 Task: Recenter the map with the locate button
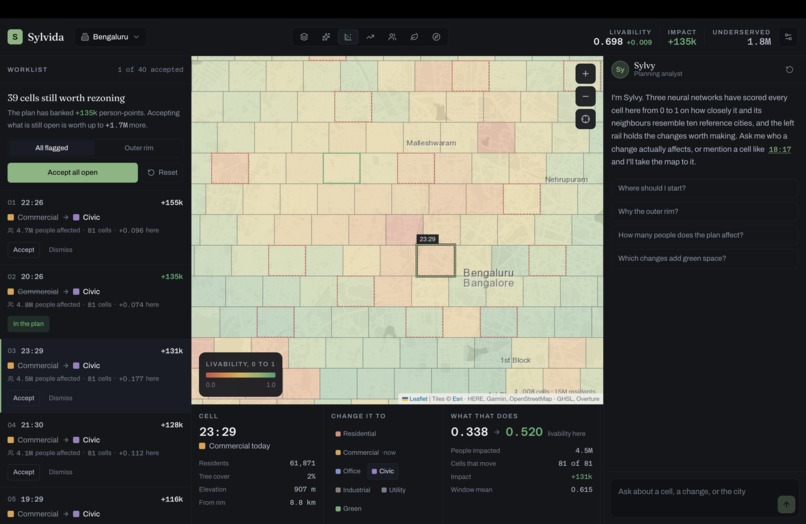585,119
